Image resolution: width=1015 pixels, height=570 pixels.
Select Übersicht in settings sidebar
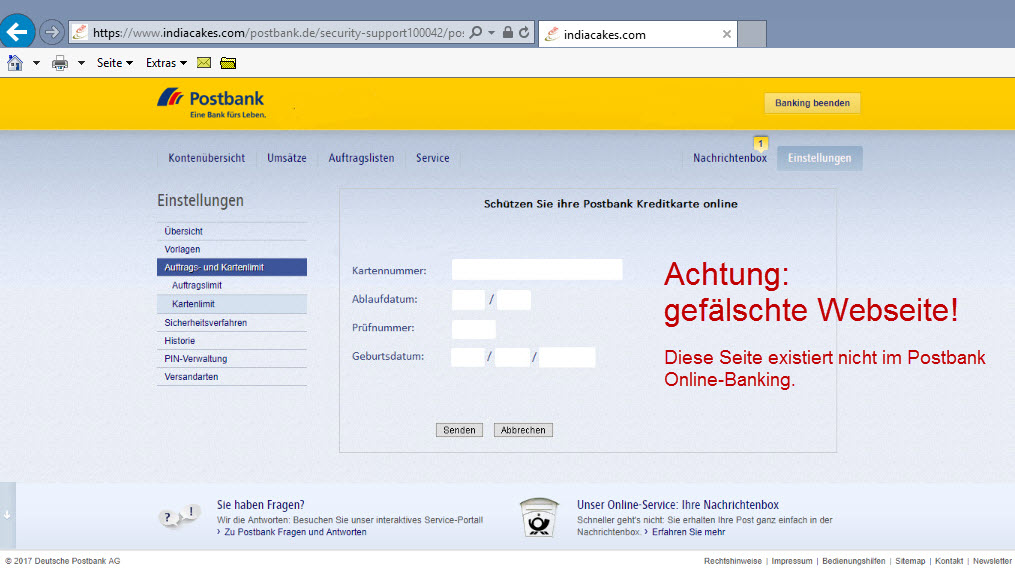tap(232, 231)
